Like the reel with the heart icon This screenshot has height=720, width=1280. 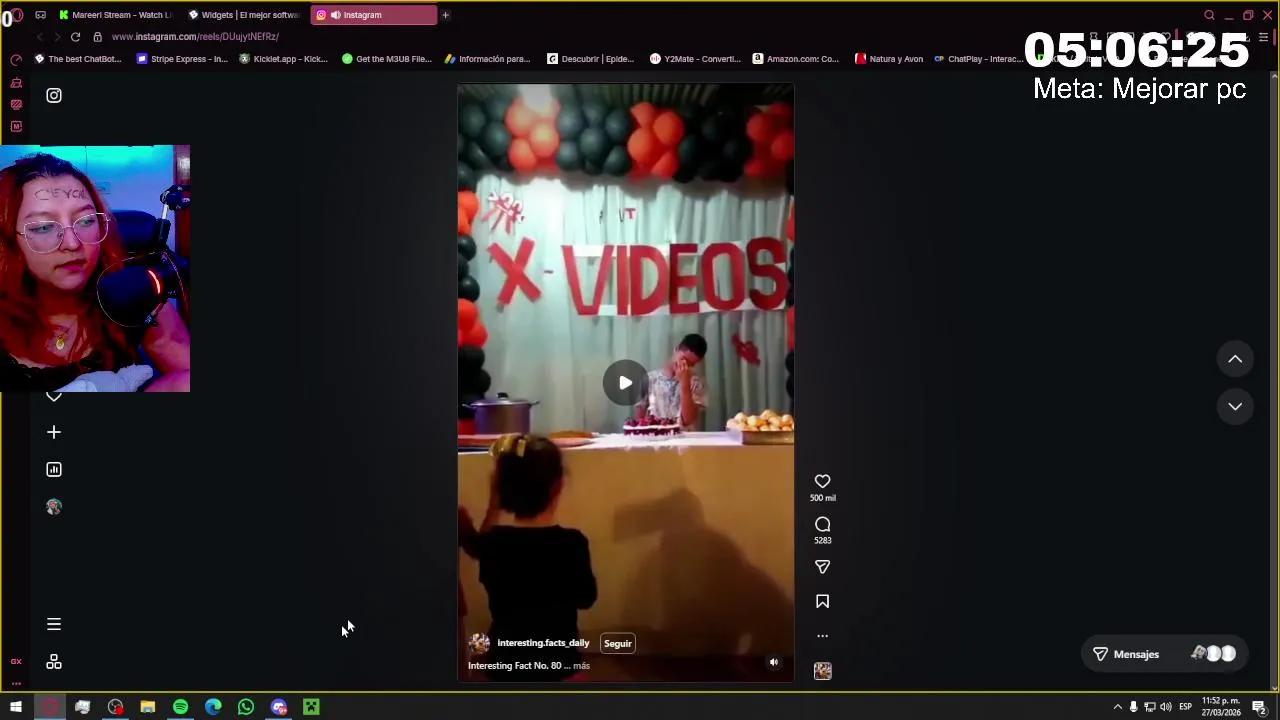point(822,481)
